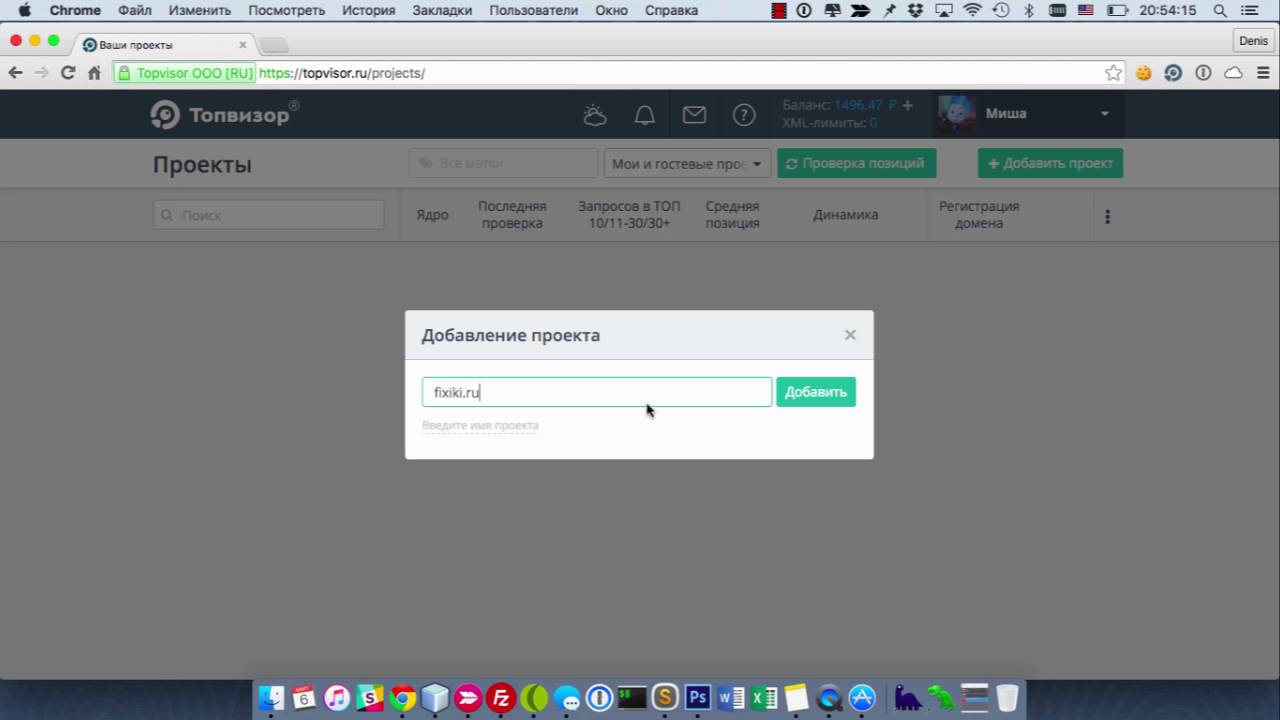Image resolution: width=1280 pixels, height=720 pixels.
Task: Open FileZilla from the Dock
Action: tap(501, 698)
